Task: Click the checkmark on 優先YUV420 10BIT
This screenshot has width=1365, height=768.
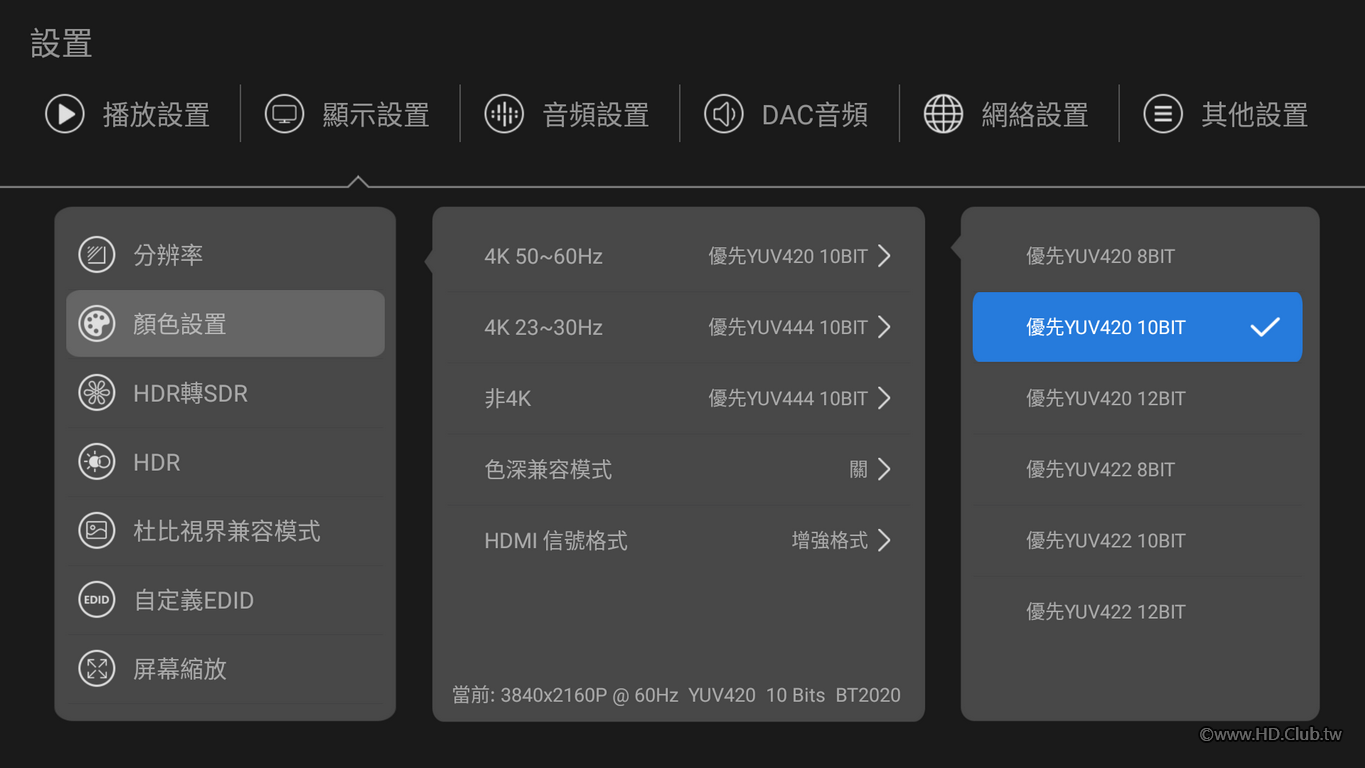Action: (x=1265, y=327)
